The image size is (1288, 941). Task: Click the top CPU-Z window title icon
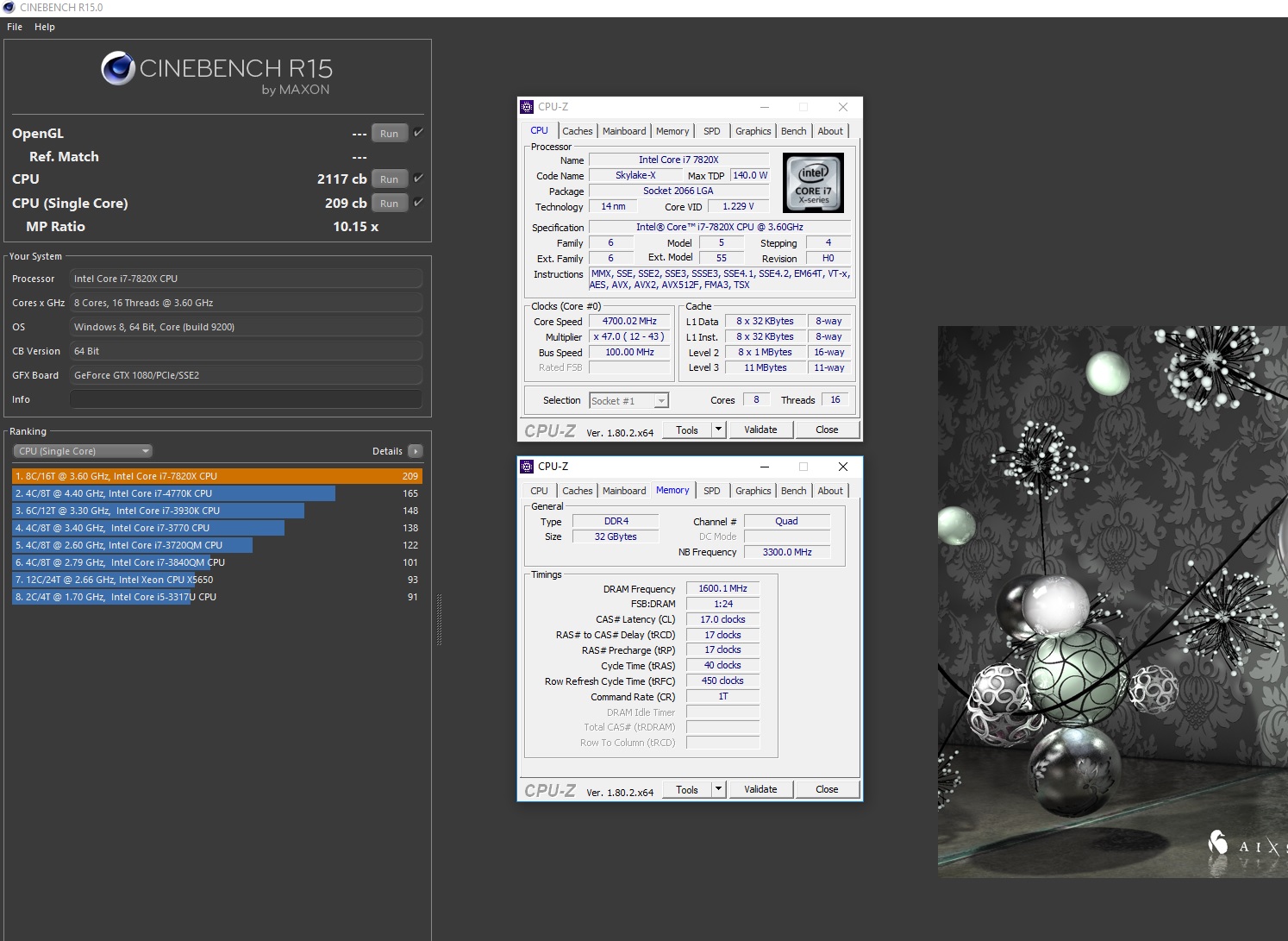(527, 107)
